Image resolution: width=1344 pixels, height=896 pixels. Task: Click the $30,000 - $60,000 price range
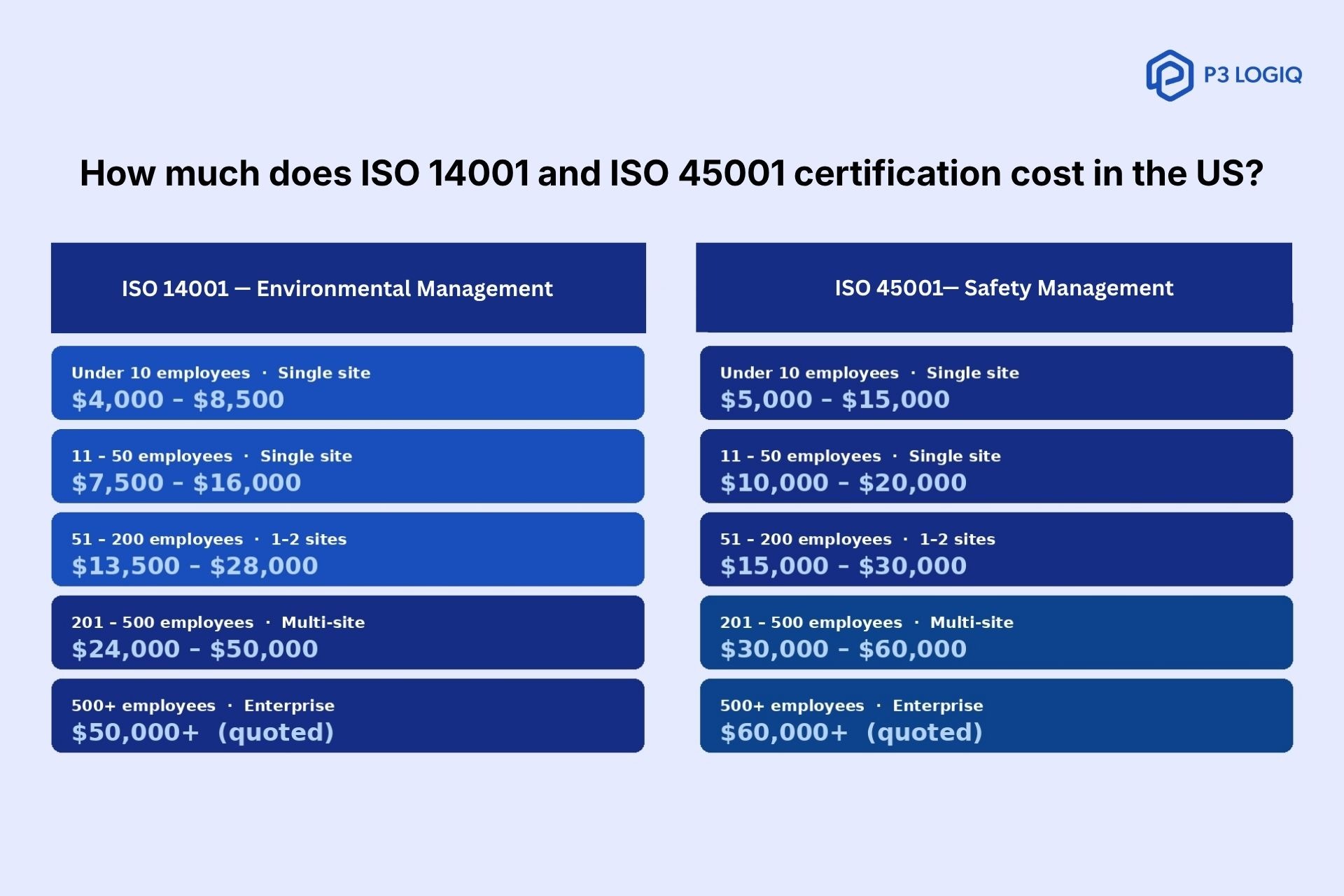pyautogui.click(x=843, y=650)
